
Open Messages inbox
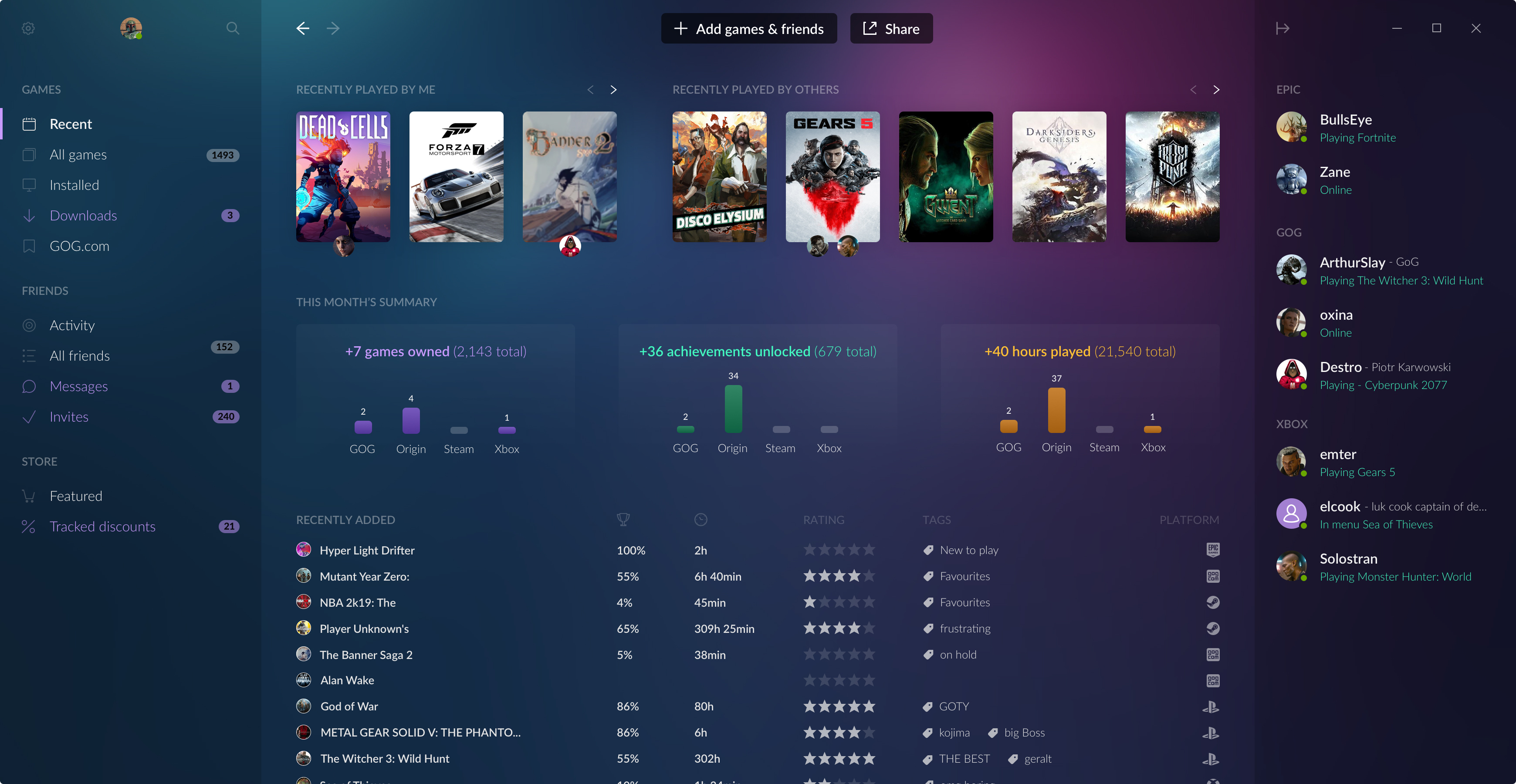click(78, 385)
